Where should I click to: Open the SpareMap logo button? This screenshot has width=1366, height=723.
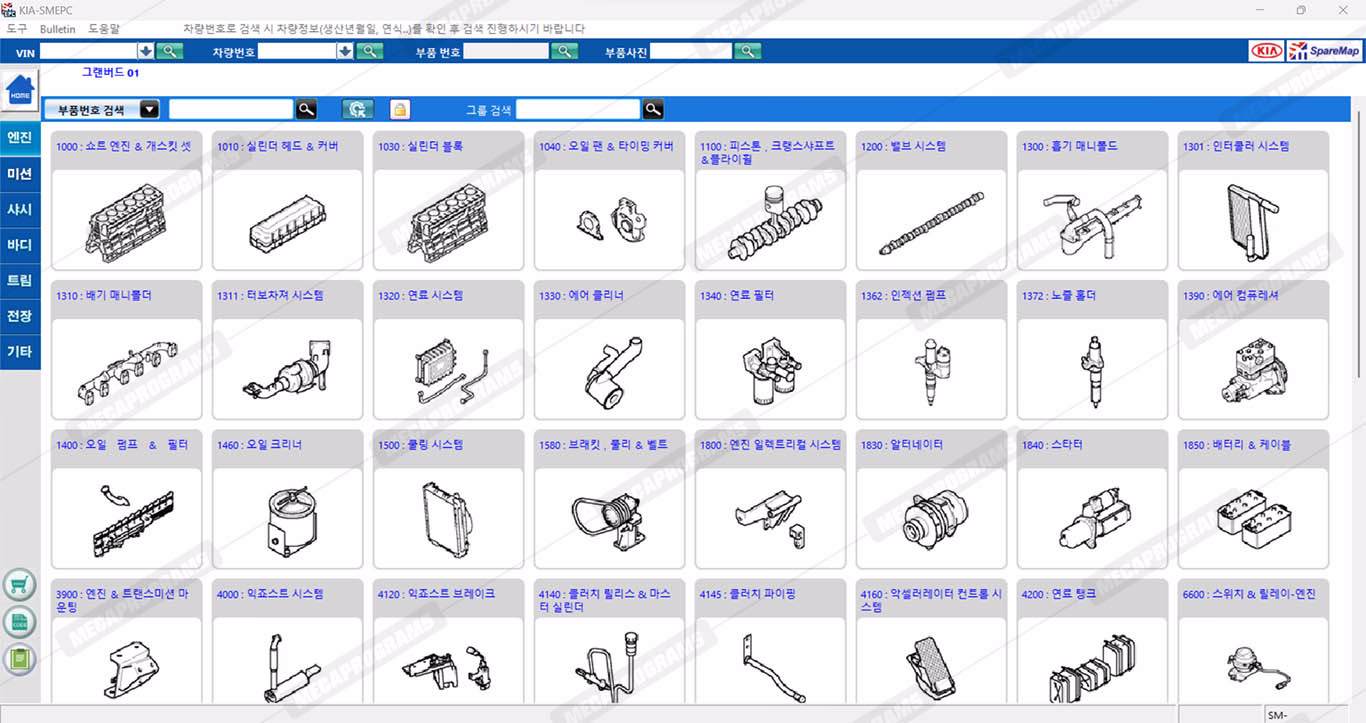(1324, 51)
